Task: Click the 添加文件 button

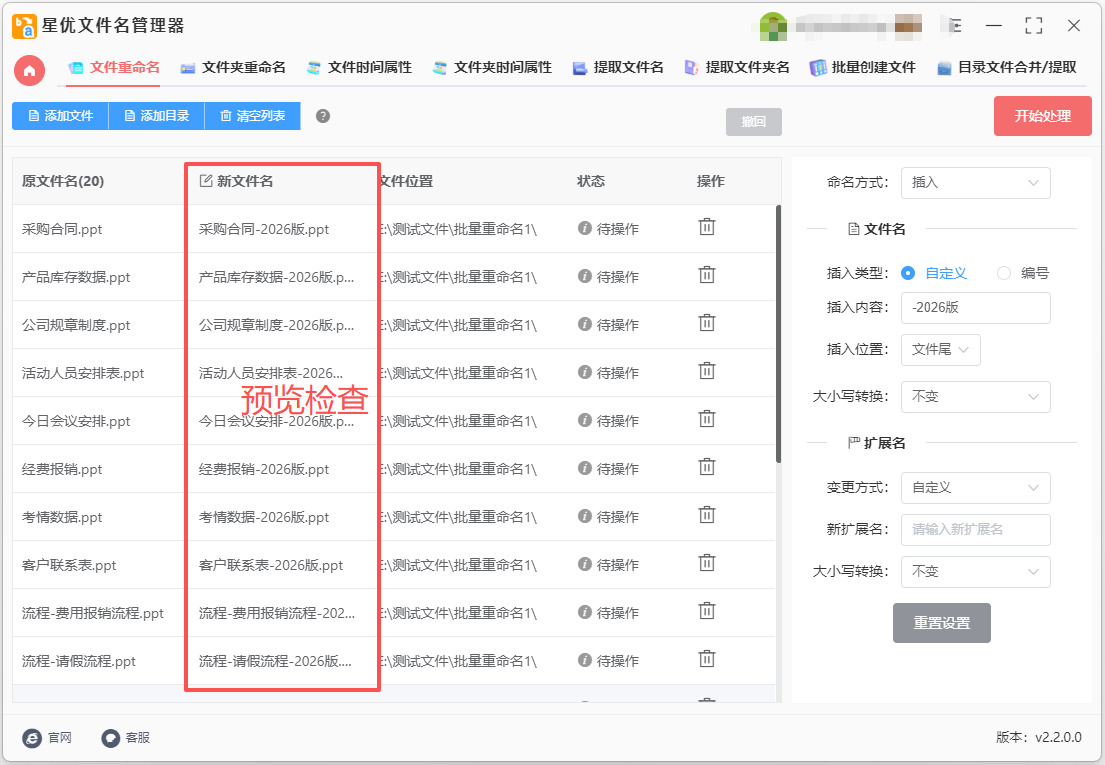Action: [x=60, y=116]
